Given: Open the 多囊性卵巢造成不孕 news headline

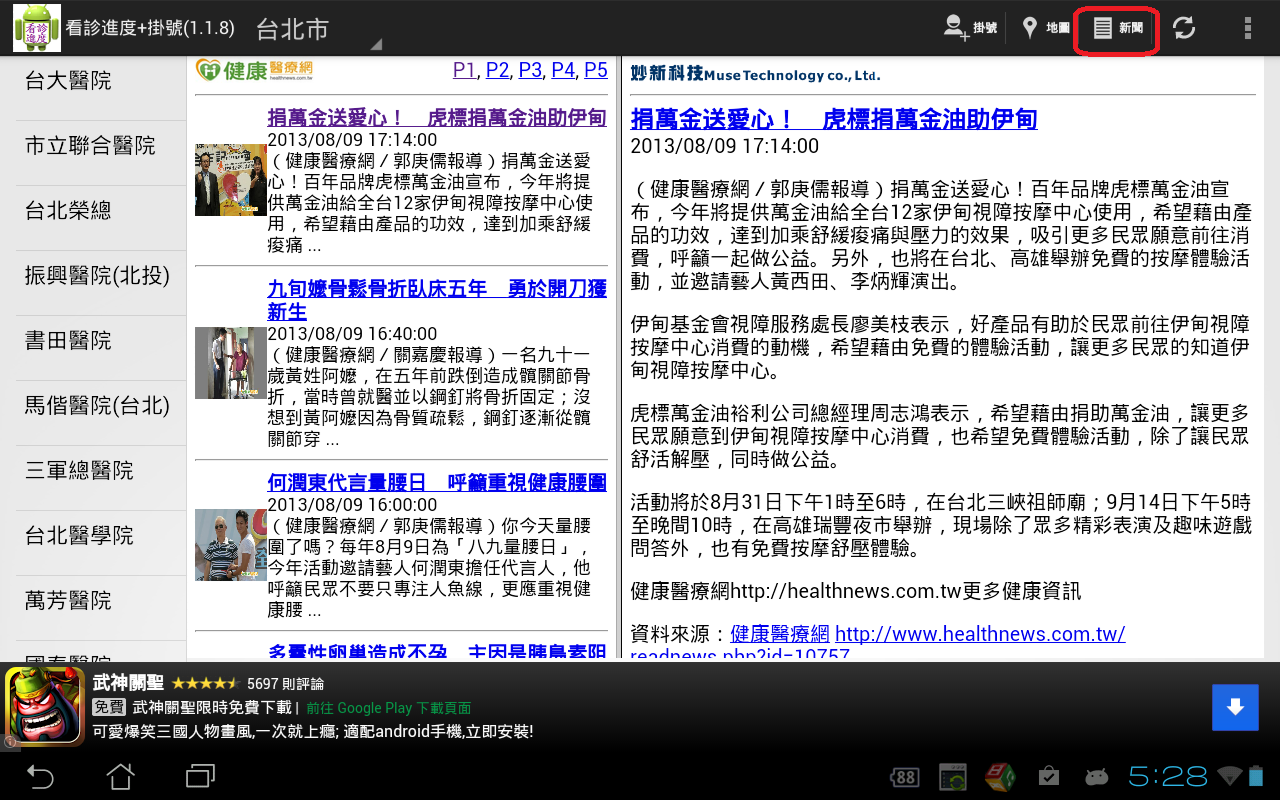Looking at the screenshot, I should (437, 652).
